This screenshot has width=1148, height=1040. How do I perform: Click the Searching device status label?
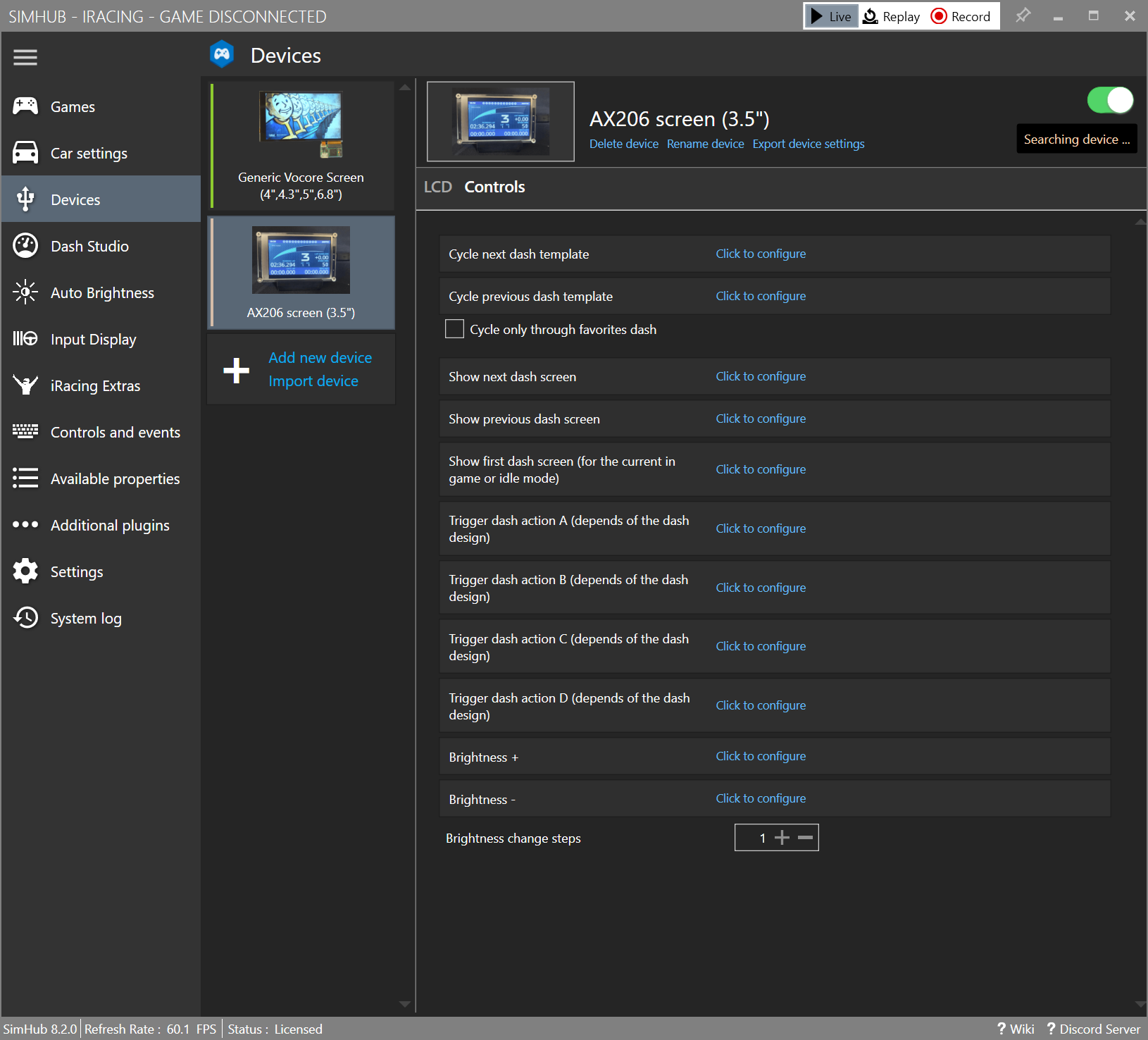[x=1077, y=139]
